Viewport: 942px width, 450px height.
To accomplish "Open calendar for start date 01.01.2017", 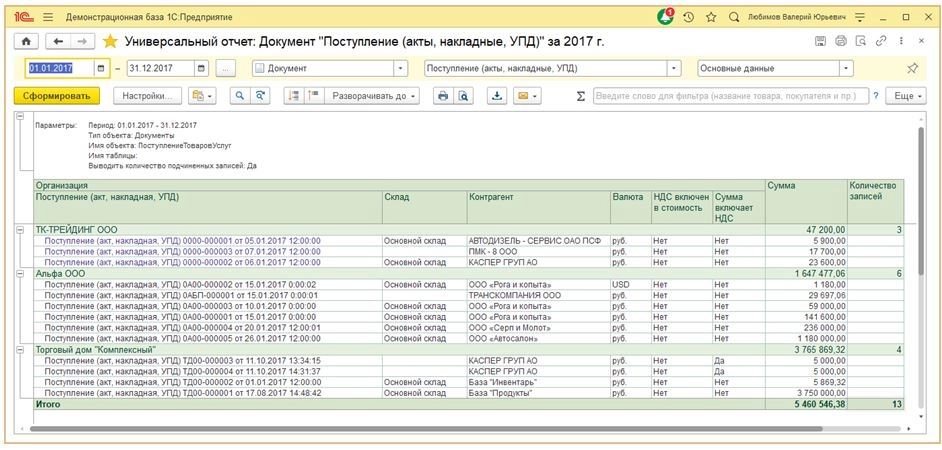I will tap(101, 68).
